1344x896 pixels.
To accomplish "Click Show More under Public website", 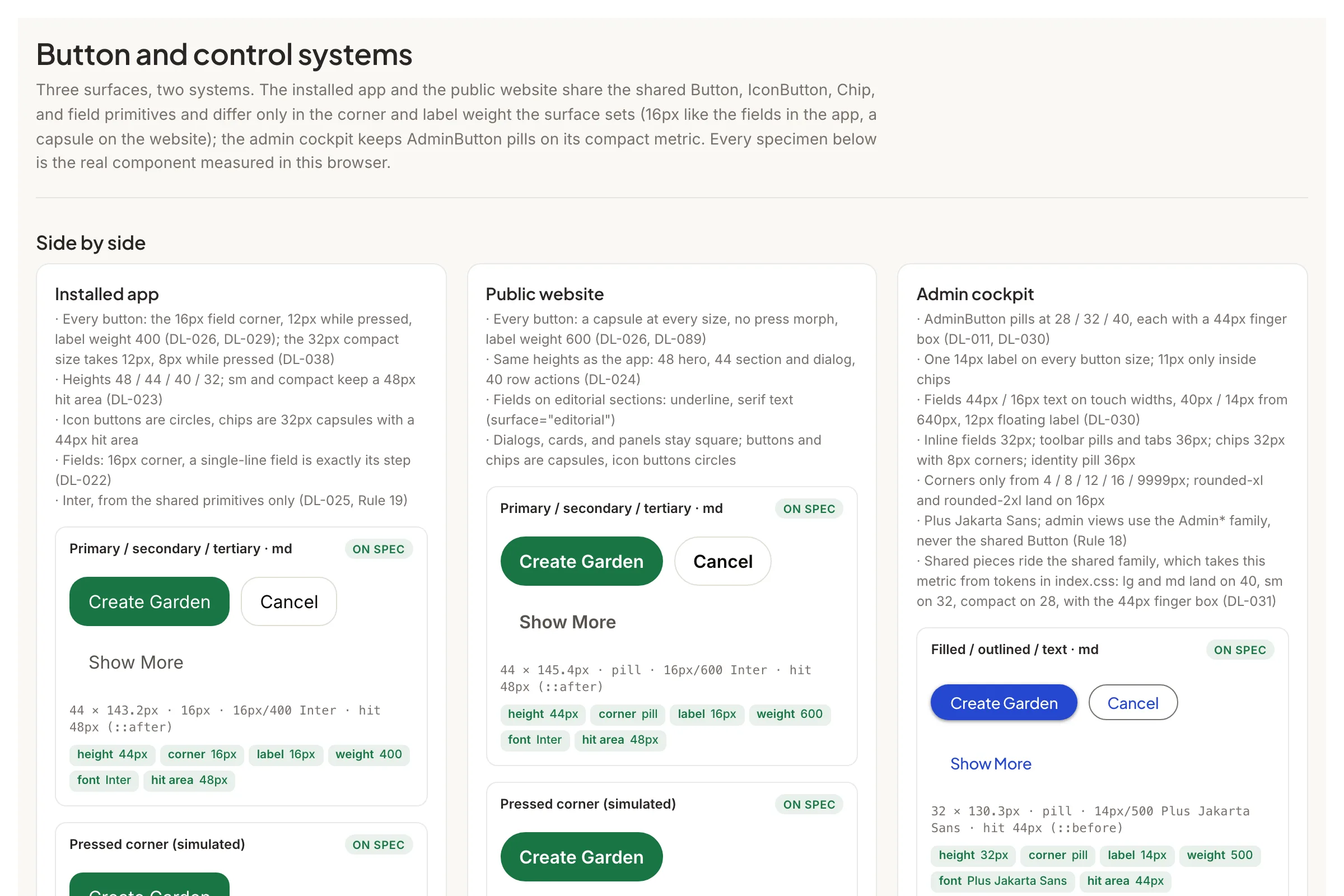I will pyautogui.click(x=567, y=622).
